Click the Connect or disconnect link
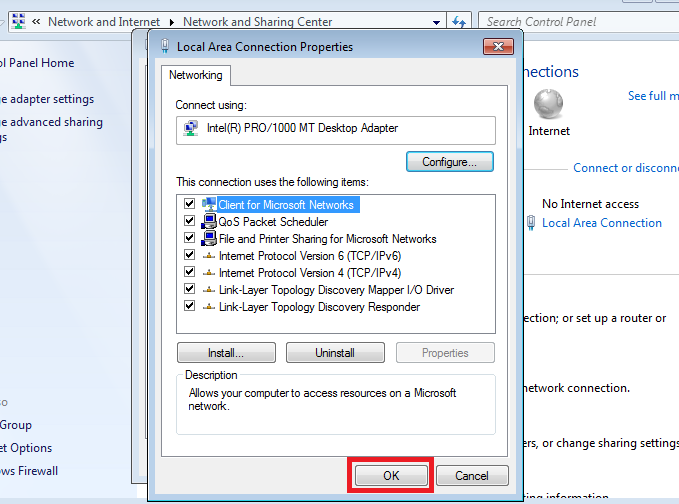This screenshot has width=679, height=504. tap(626, 168)
